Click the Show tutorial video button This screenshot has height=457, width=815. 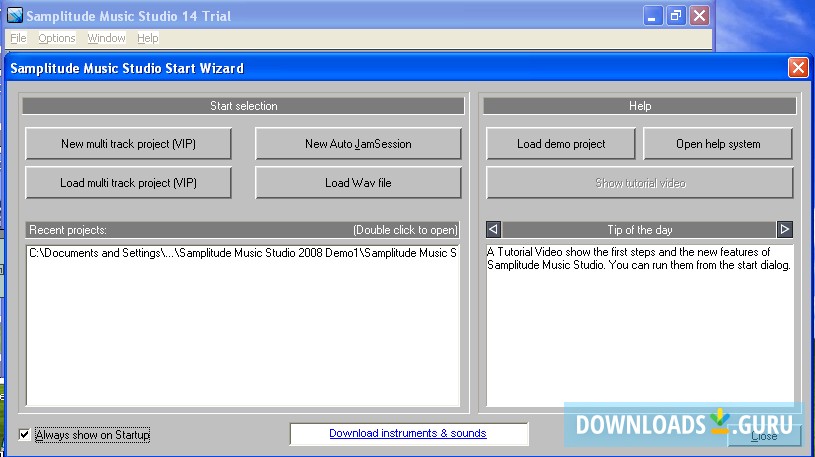tap(640, 182)
